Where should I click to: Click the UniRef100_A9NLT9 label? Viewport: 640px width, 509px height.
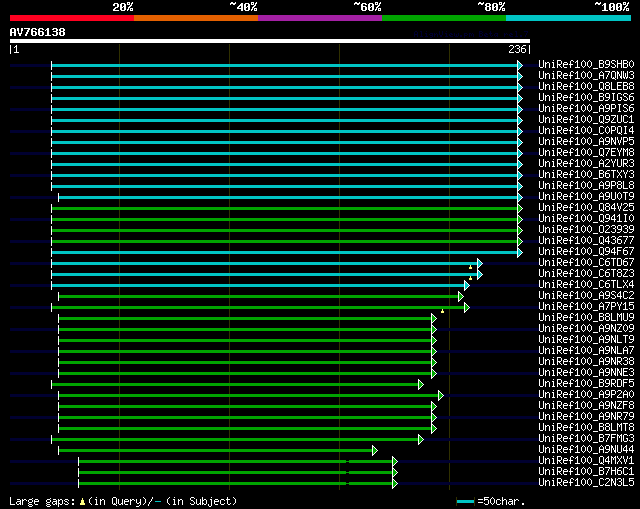point(586,340)
